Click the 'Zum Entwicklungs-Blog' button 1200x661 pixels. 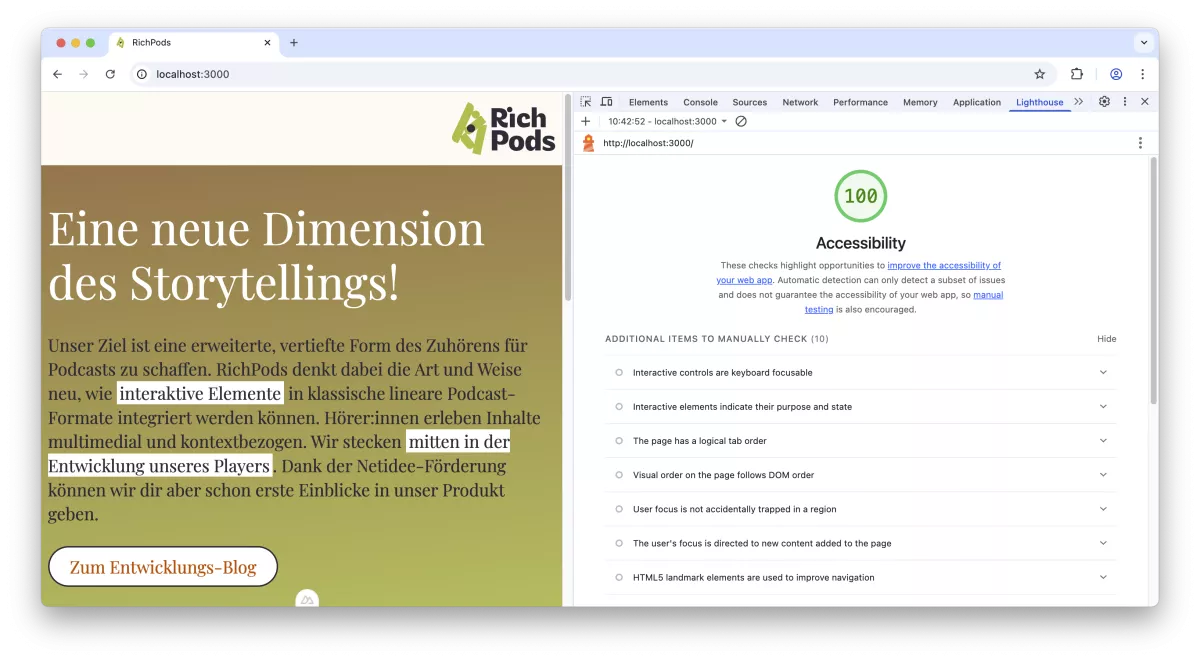coord(162,566)
